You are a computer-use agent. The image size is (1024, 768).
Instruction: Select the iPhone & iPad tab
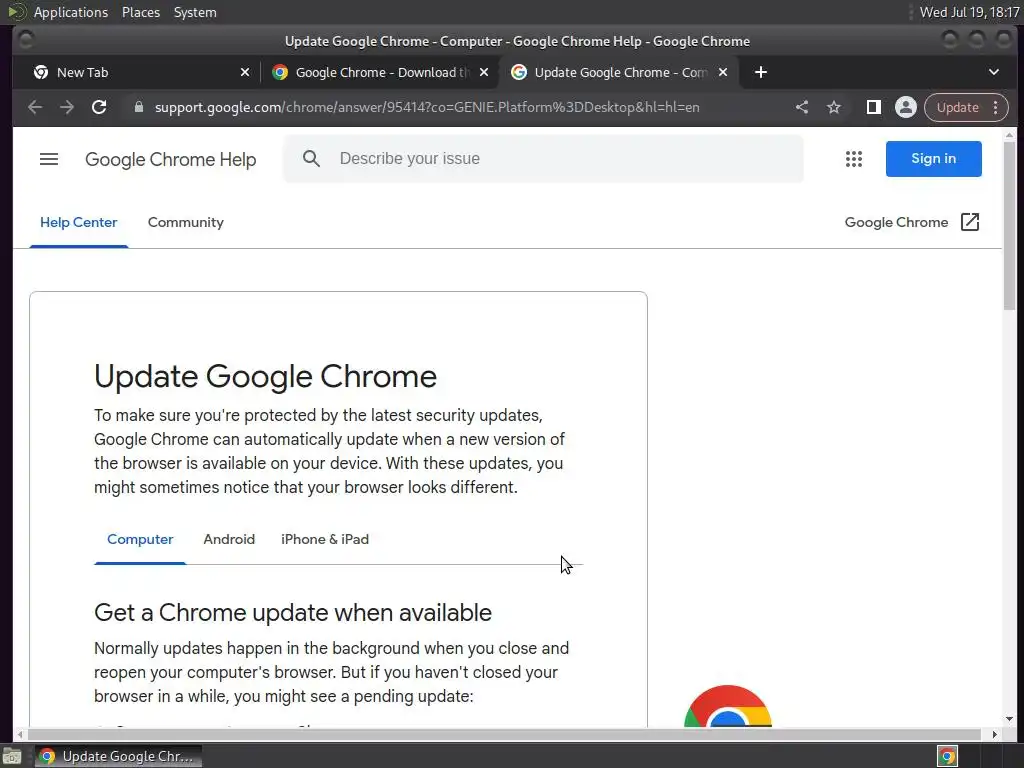click(x=325, y=539)
